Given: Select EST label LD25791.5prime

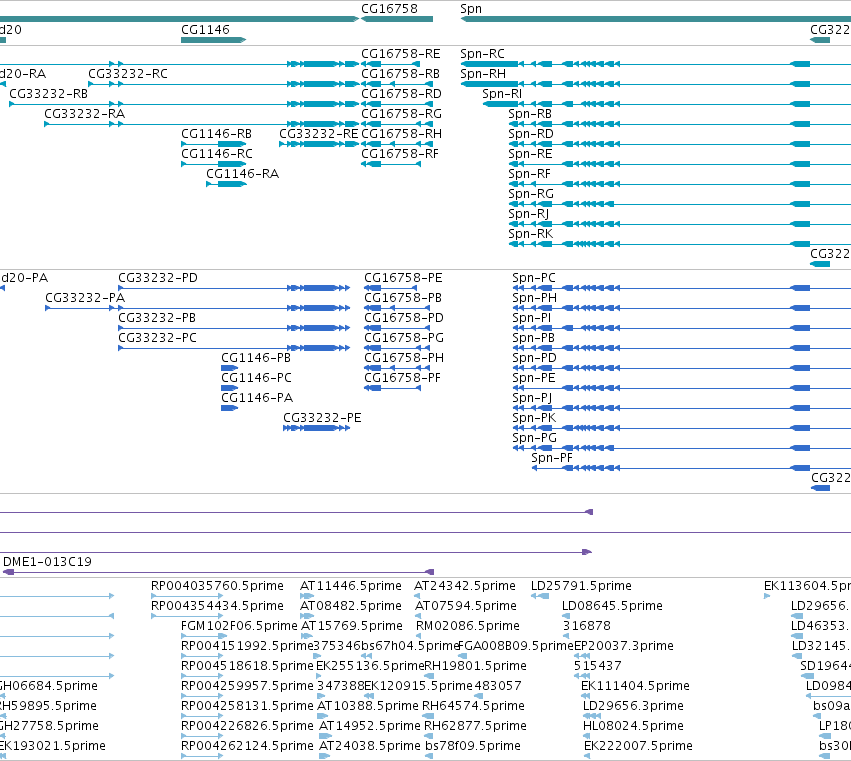Looking at the screenshot, I should 581,586.
